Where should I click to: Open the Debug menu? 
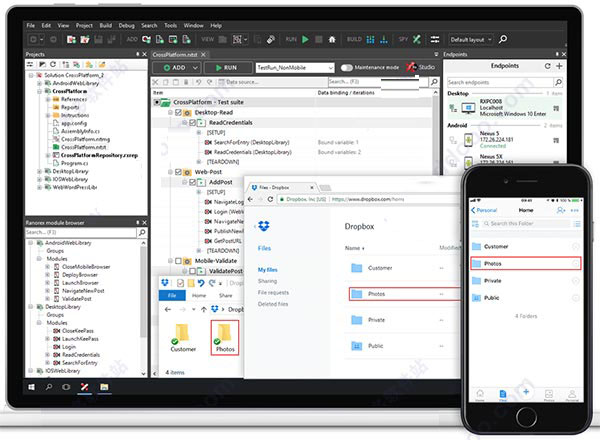click(x=126, y=23)
